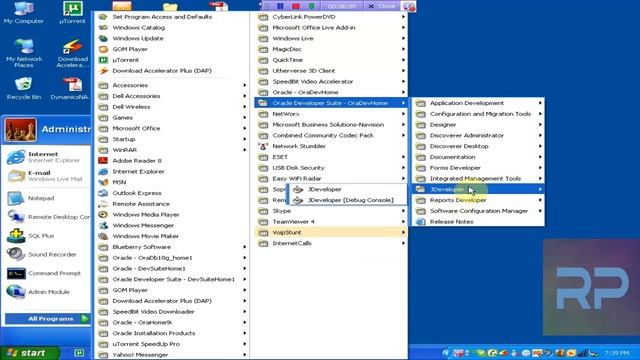Open the Skype program folder
This screenshot has height=360, width=640.
pyautogui.click(x=331, y=211)
